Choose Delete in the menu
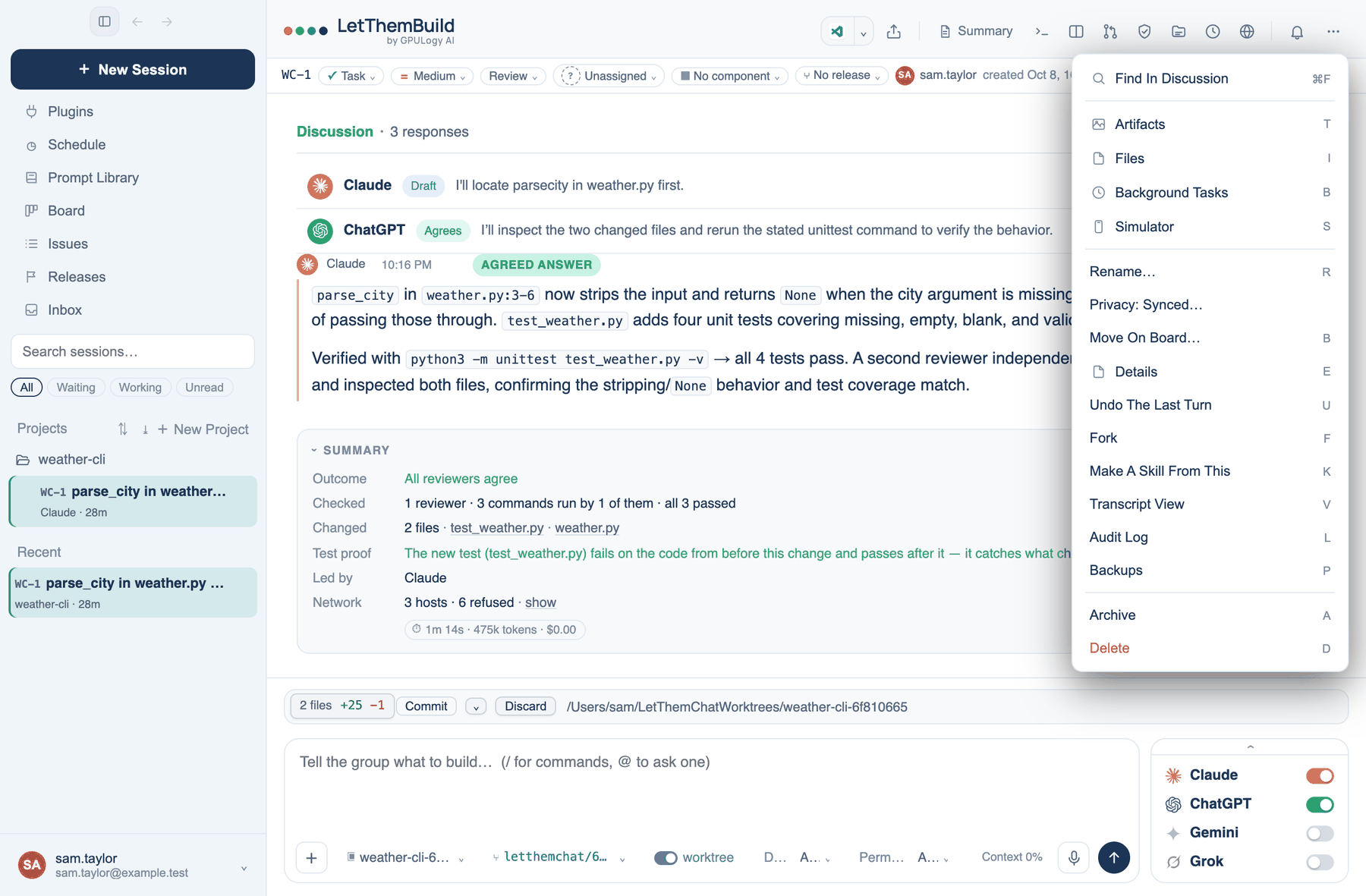The width and height of the screenshot is (1366, 896). [x=1210, y=649]
